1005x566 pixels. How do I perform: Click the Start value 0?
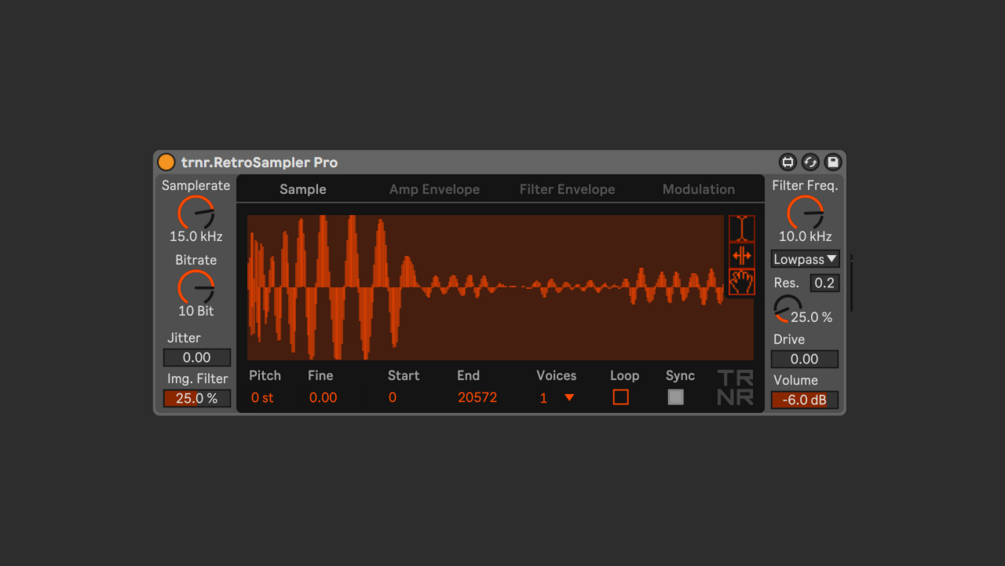click(x=392, y=397)
